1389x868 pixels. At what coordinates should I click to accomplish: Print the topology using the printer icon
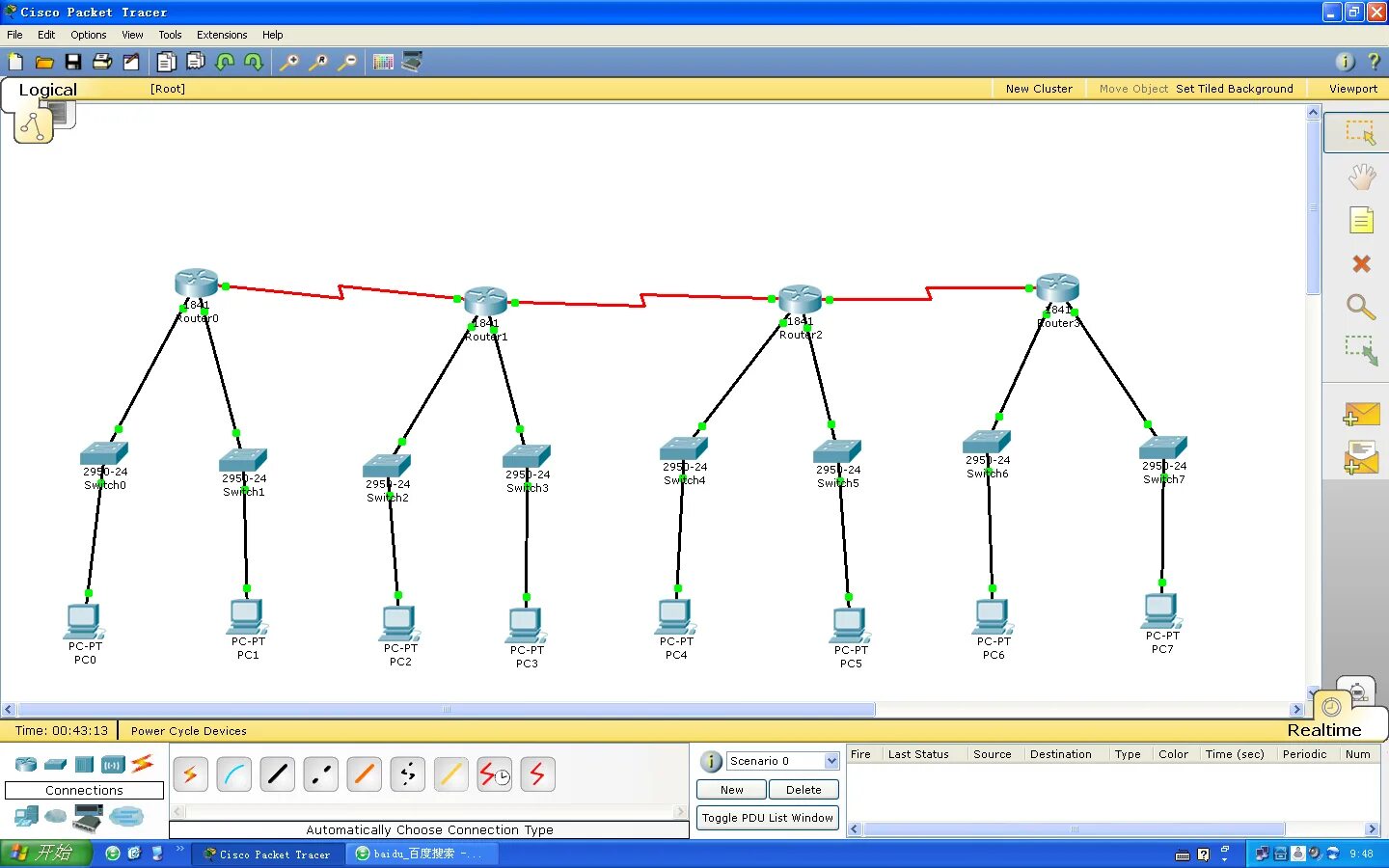pos(102,62)
